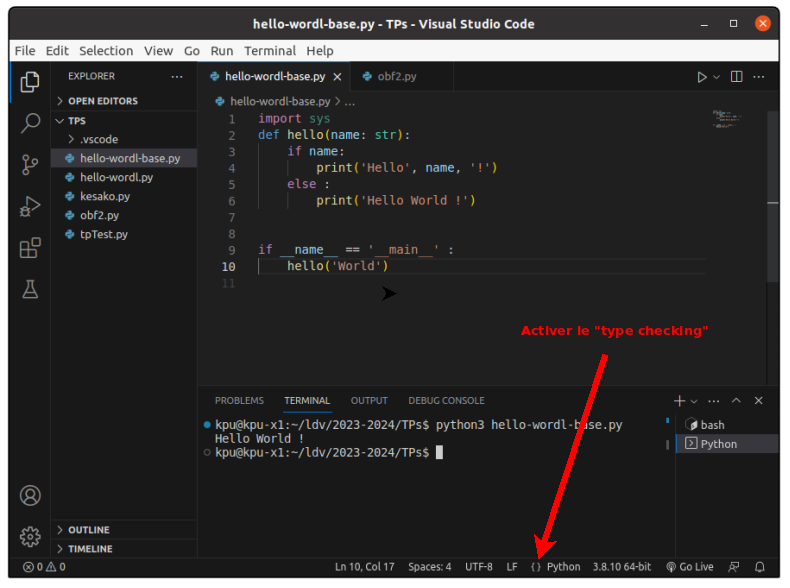Expand the .vscode folder

pyautogui.click(x=124, y=140)
